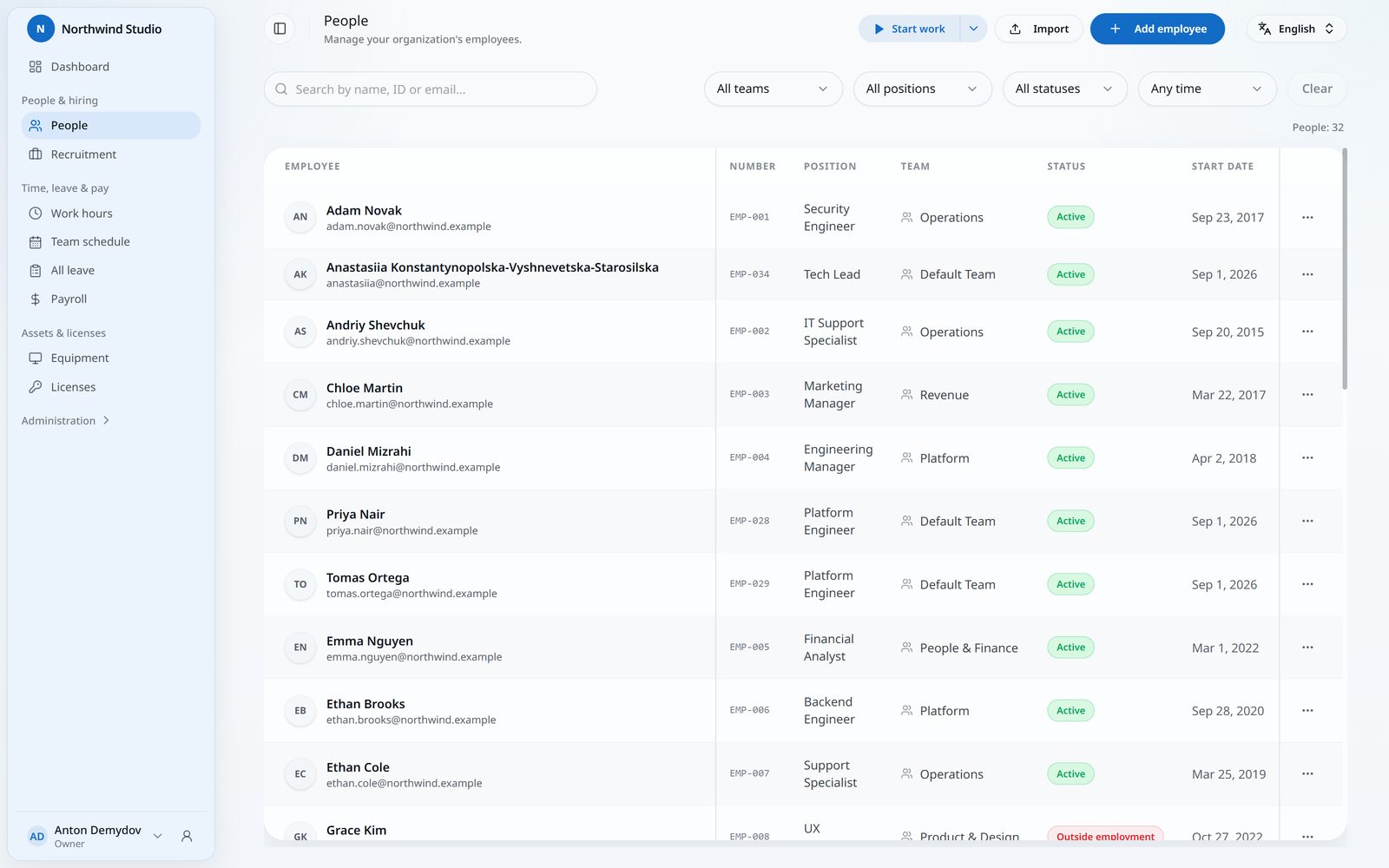1389x868 pixels.
Task: Open the All teams filter dropdown
Action: (773, 89)
